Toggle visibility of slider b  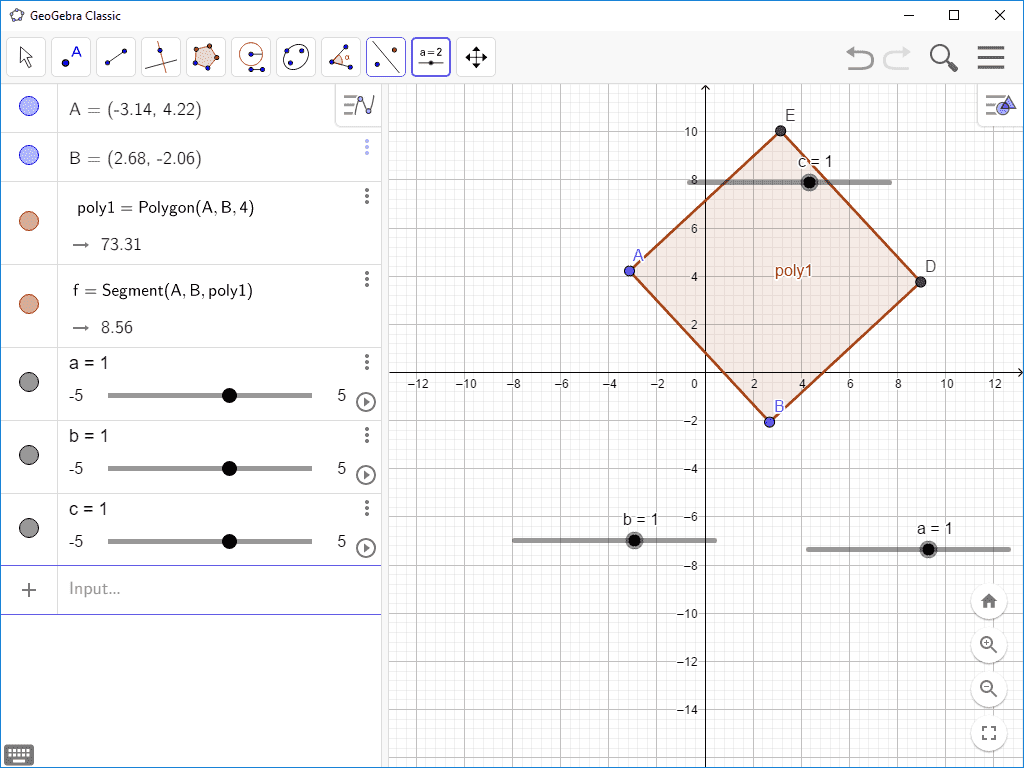(29, 455)
